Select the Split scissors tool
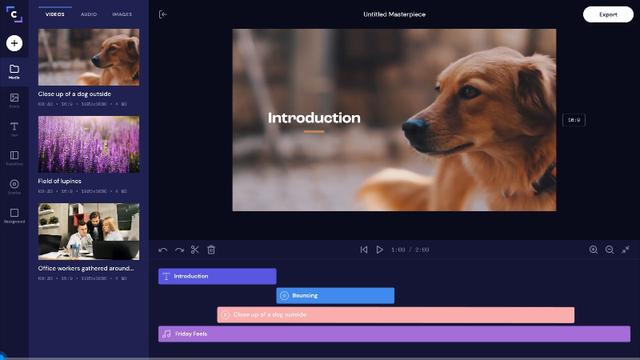Image resolution: width=640 pixels, height=360 pixels. [195, 250]
